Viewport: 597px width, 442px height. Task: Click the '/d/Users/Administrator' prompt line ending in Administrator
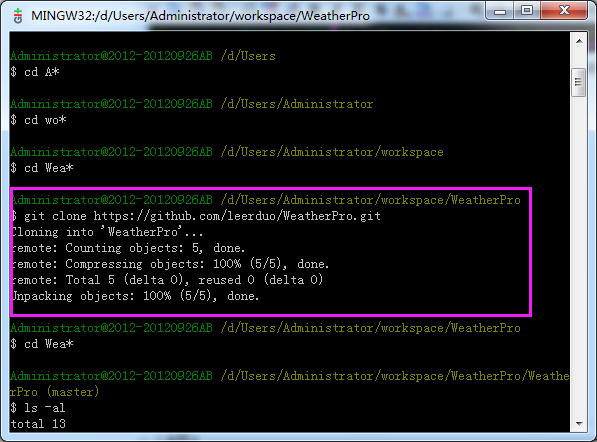pos(192,104)
